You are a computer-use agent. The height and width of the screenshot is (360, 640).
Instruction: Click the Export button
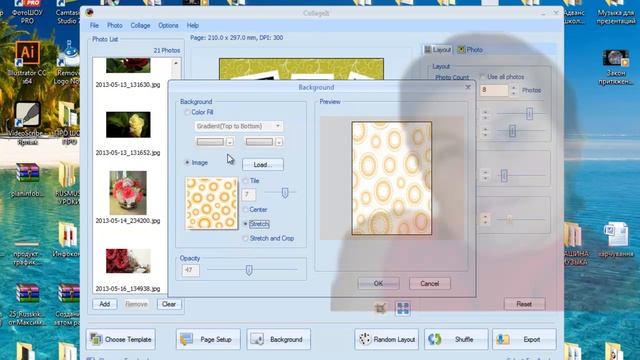click(x=524, y=339)
